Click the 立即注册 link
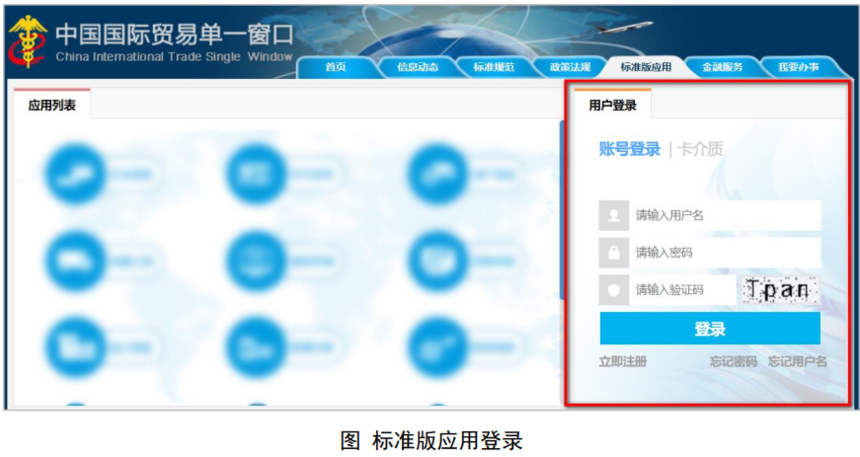Image resolution: width=860 pixels, height=457 pixels. click(622, 361)
